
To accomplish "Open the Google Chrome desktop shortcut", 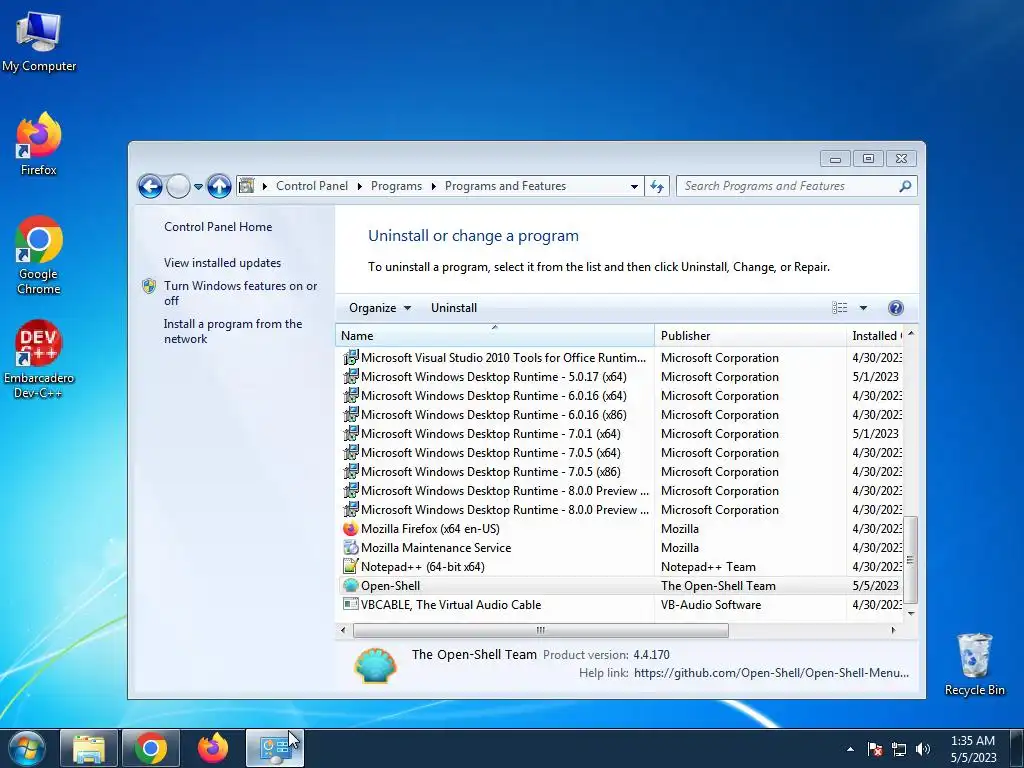I will 39,255.
